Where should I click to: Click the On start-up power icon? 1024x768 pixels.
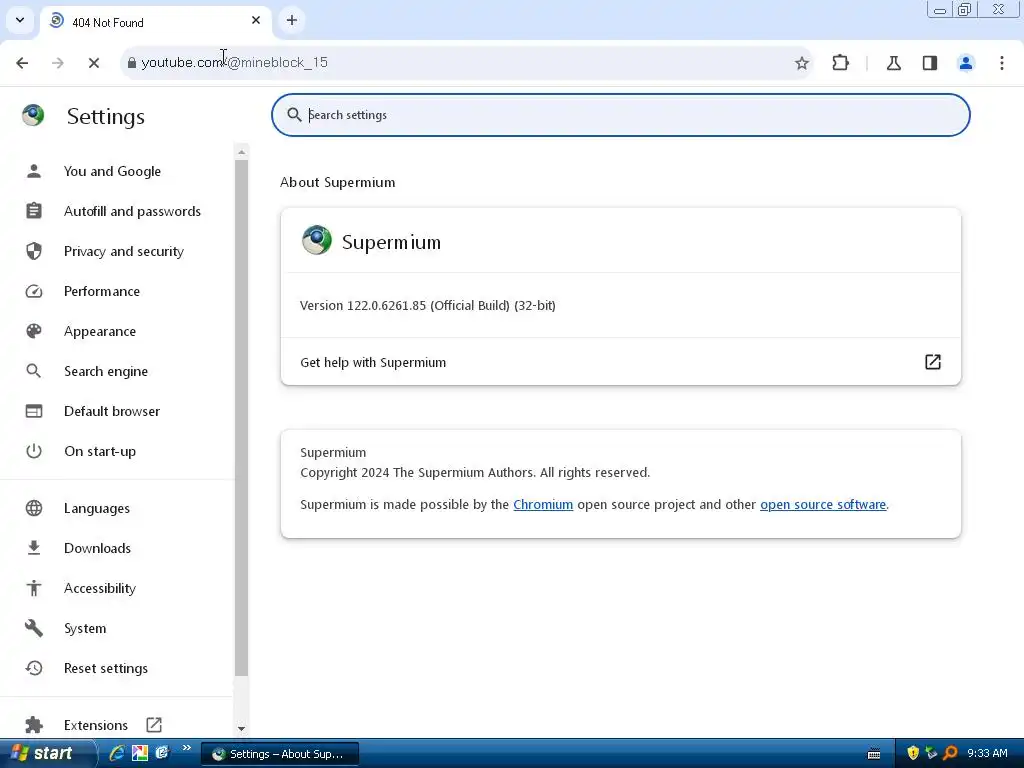pyautogui.click(x=34, y=451)
